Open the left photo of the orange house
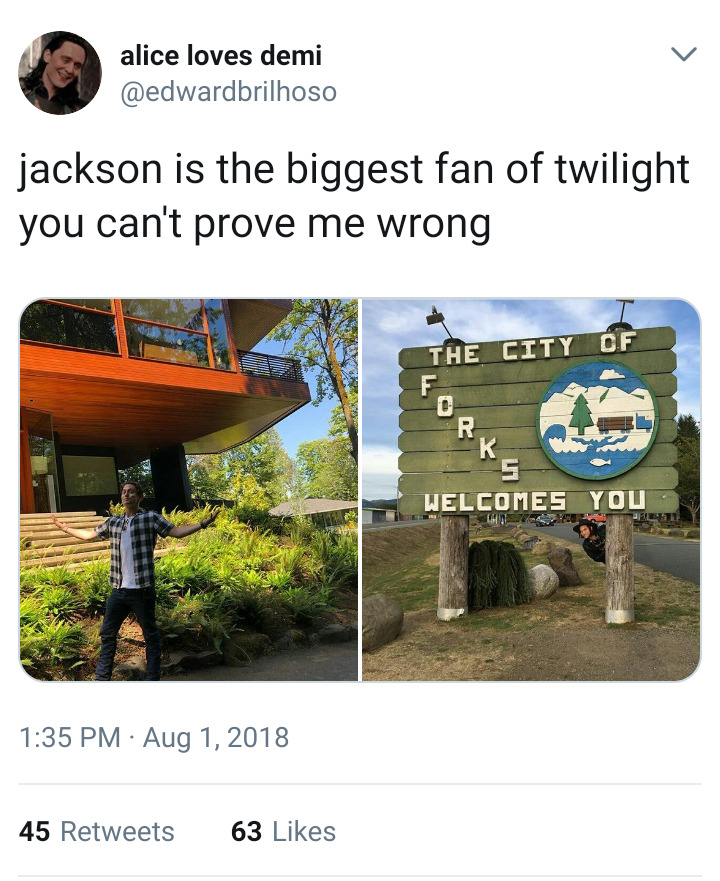The height and width of the screenshot is (881, 720). pyautogui.click(x=189, y=490)
